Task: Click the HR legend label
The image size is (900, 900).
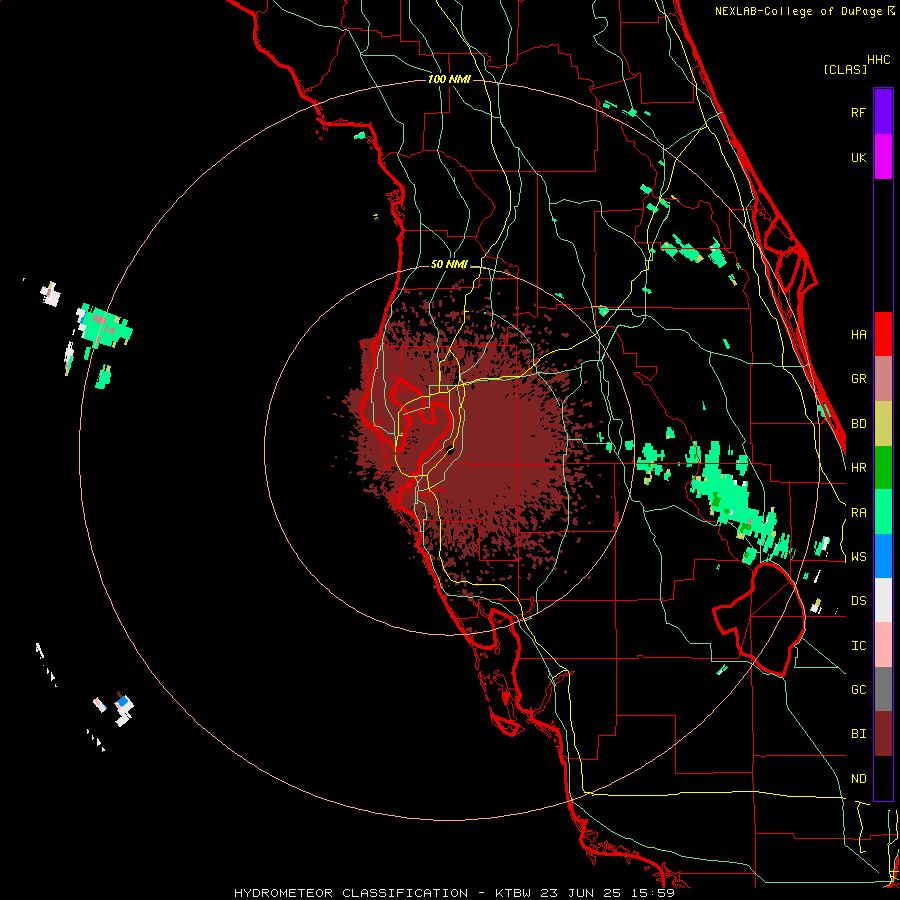Action: click(858, 468)
